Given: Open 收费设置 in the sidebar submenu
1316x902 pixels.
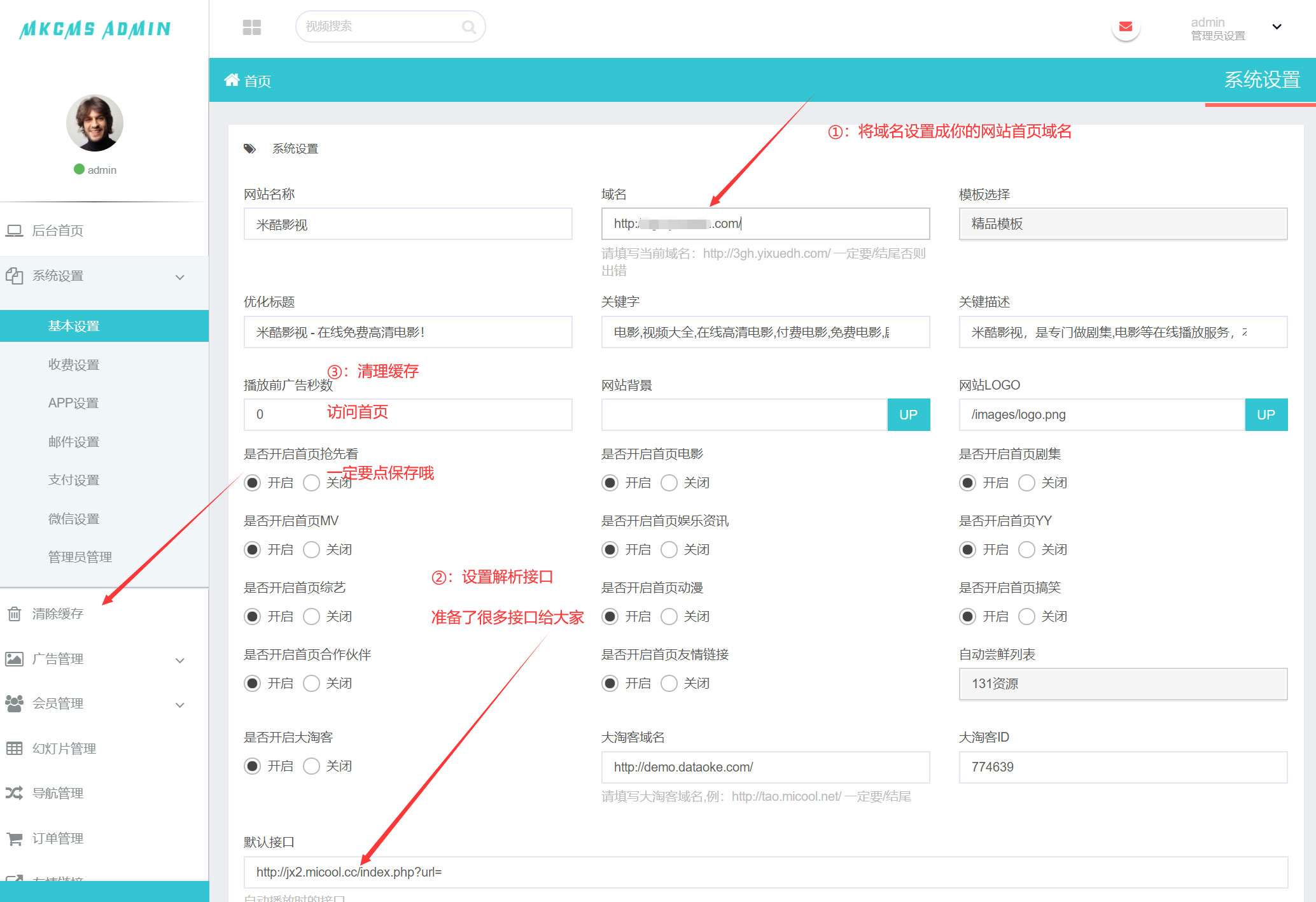Looking at the screenshot, I should pyautogui.click(x=74, y=365).
